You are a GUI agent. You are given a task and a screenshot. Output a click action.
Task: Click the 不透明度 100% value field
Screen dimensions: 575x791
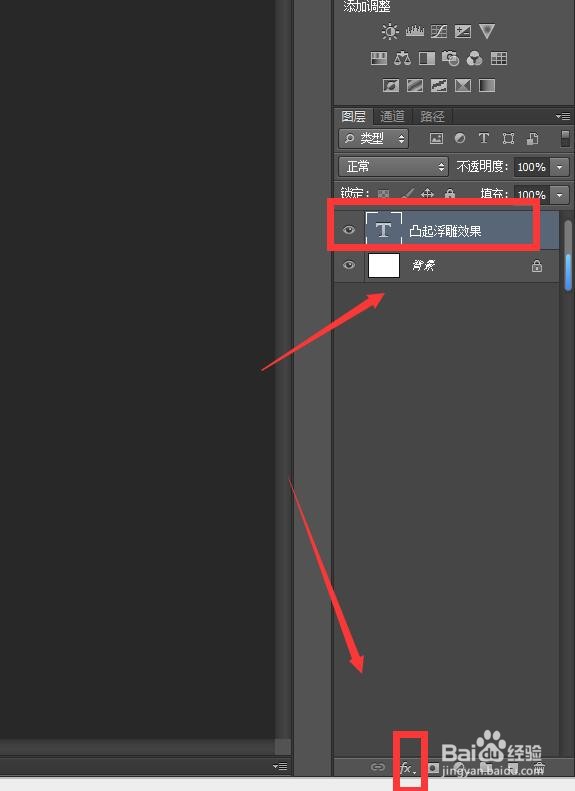click(x=532, y=167)
